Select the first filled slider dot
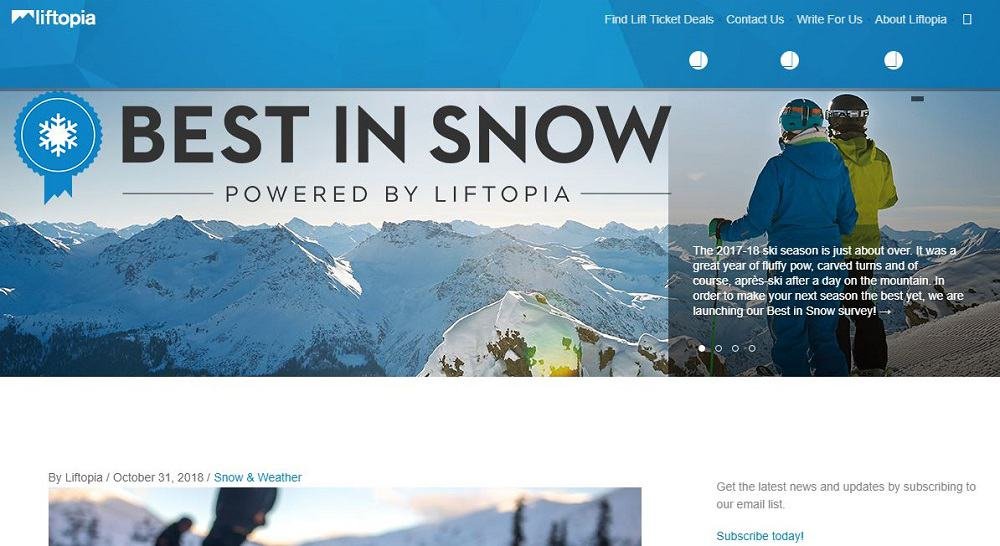 [x=702, y=348]
